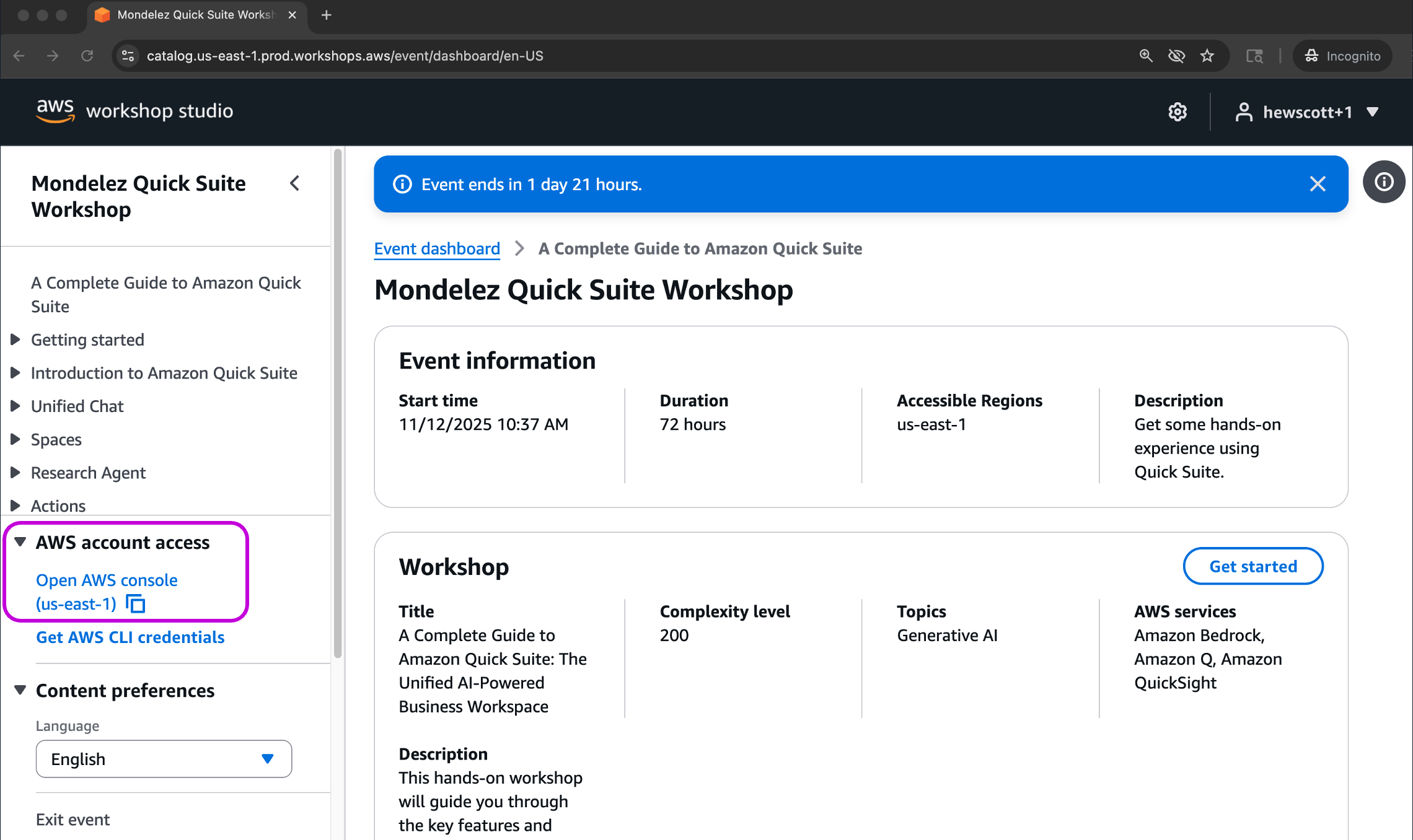This screenshot has height=840, width=1413.
Task: Follow the Event dashboard breadcrumb link
Action: [x=437, y=248]
